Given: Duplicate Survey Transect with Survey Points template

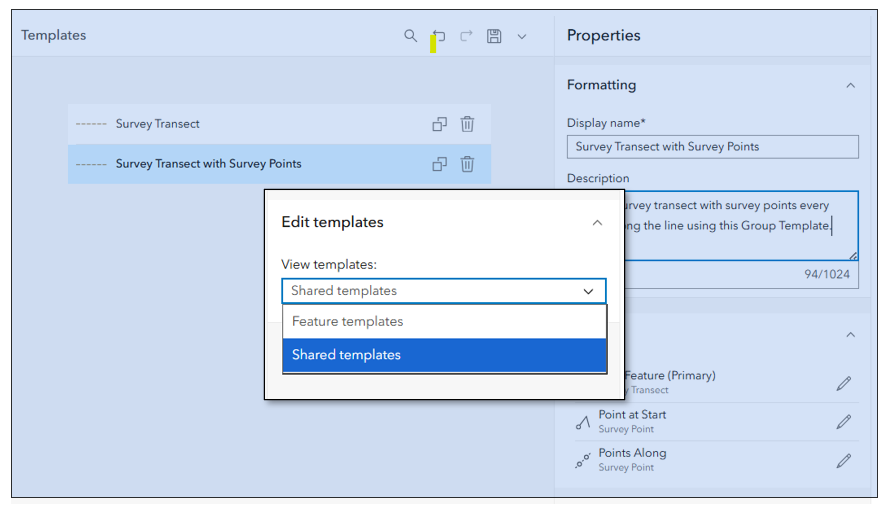Looking at the screenshot, I should click(x=439, y=164).
